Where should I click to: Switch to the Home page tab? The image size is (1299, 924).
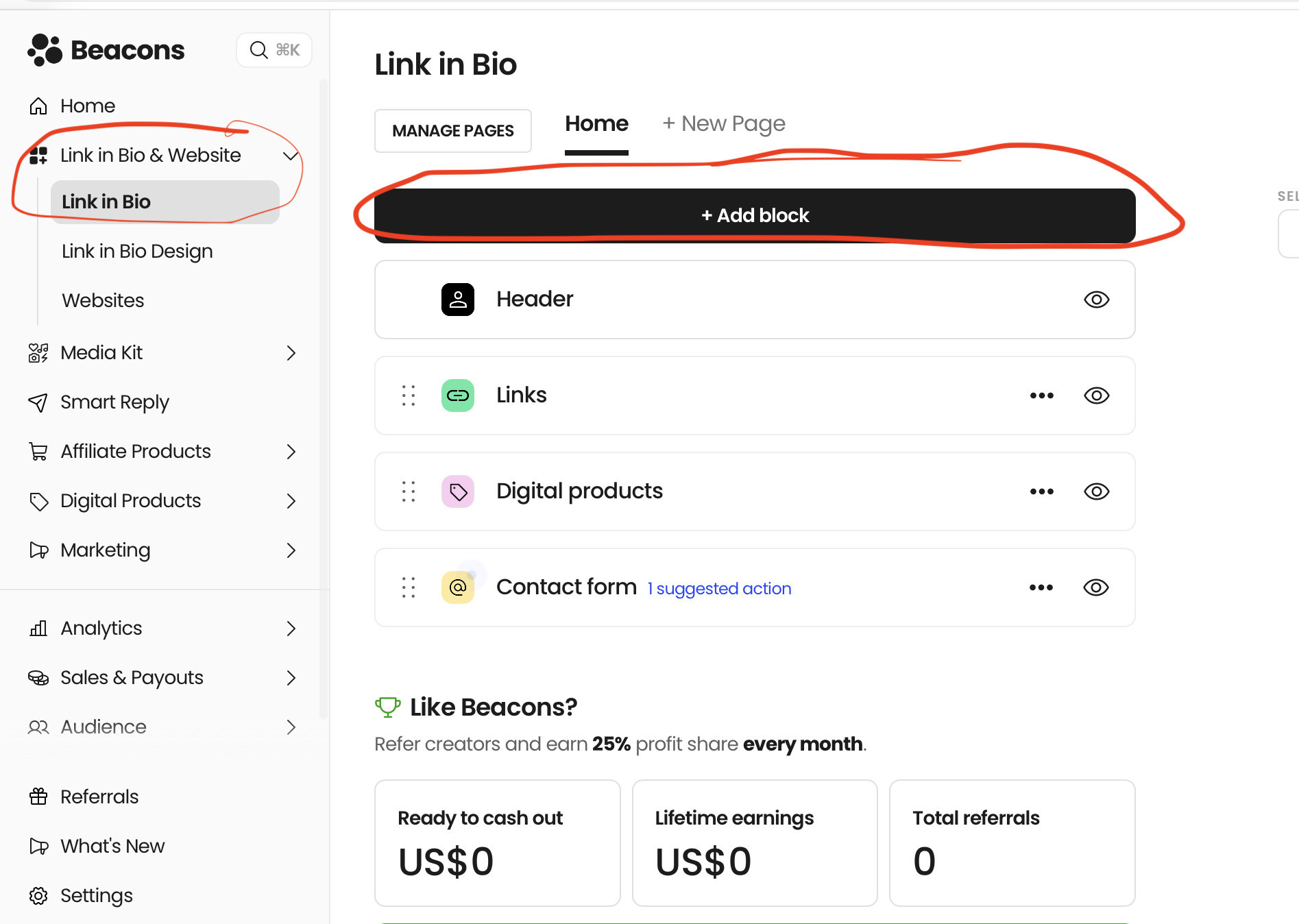(596, 124)
